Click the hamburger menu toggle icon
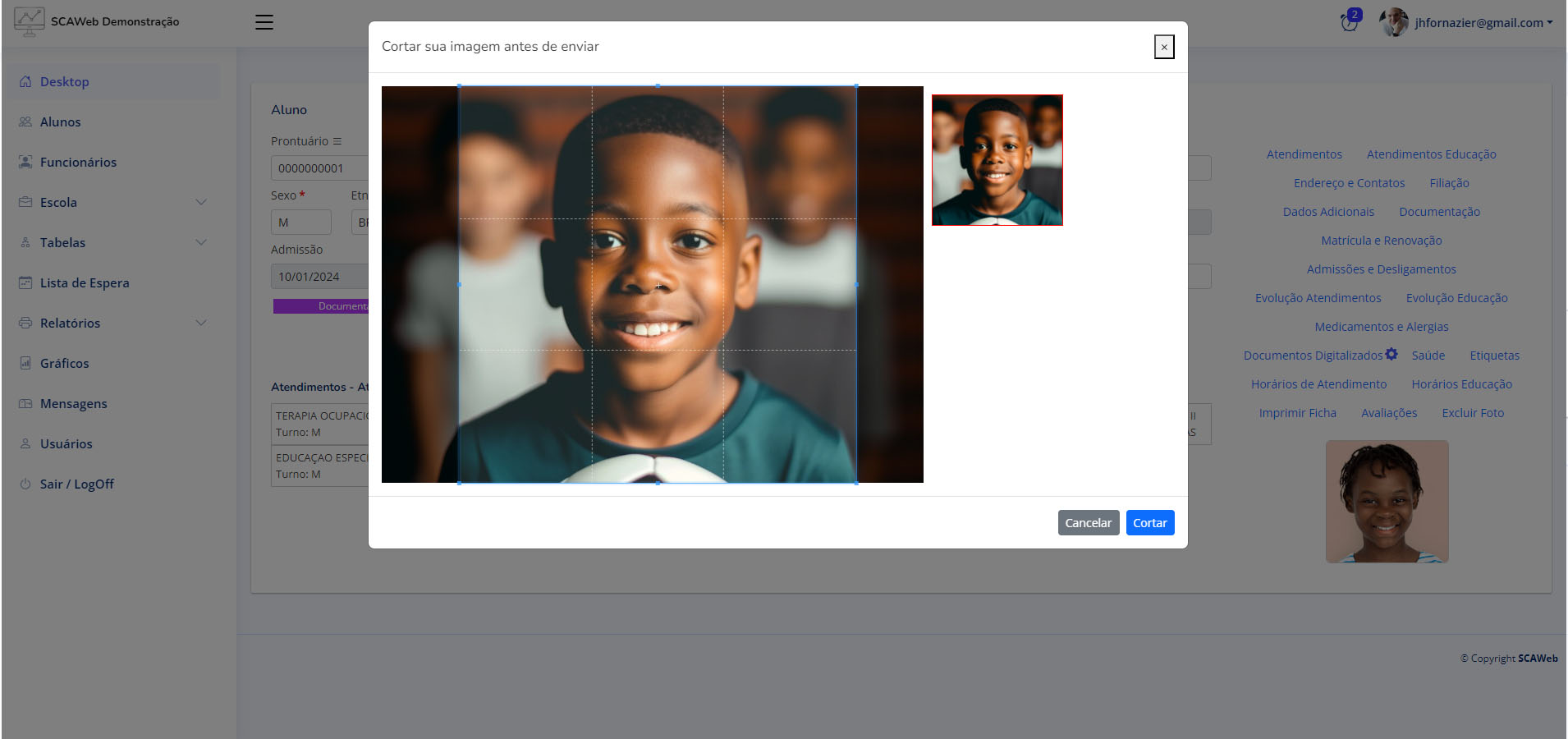Image resolution: width=1568 pixels, height=739 pixels. tap(264, 22)
